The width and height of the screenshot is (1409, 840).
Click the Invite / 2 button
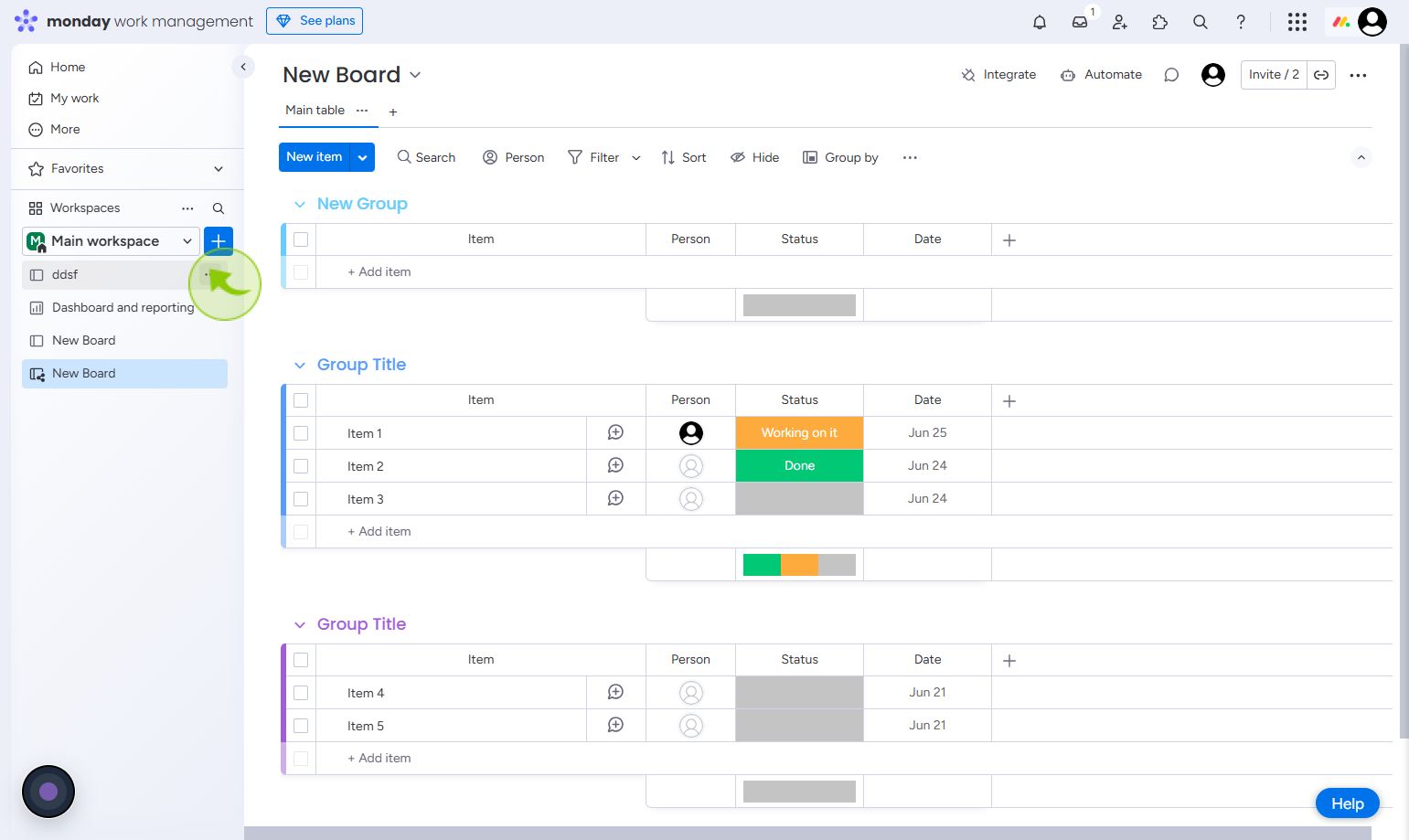pos(1274,75)
